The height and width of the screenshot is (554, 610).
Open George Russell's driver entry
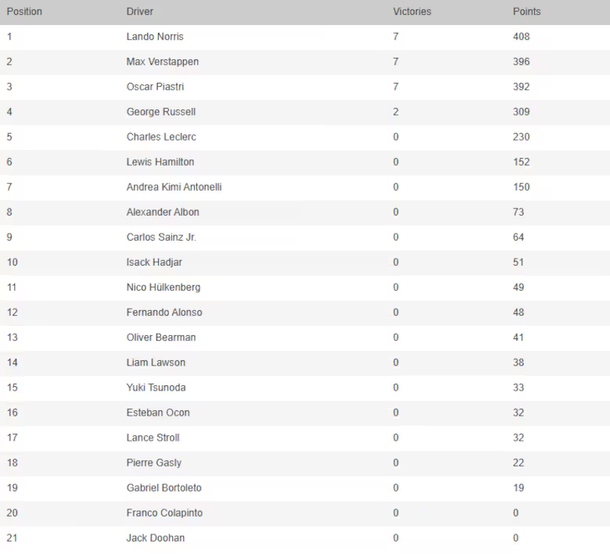(161, 112)
